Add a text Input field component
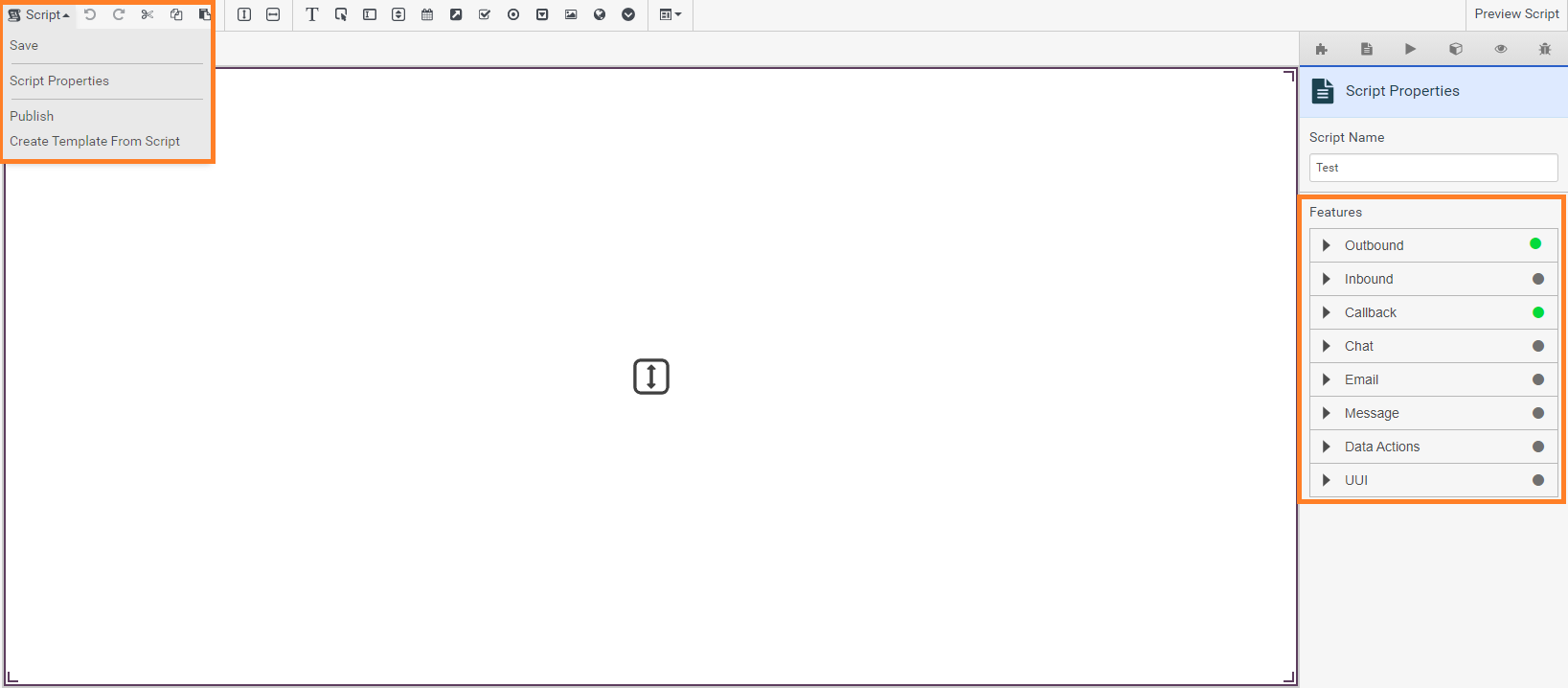1568x688 pixels. click(x=370, y=14)
